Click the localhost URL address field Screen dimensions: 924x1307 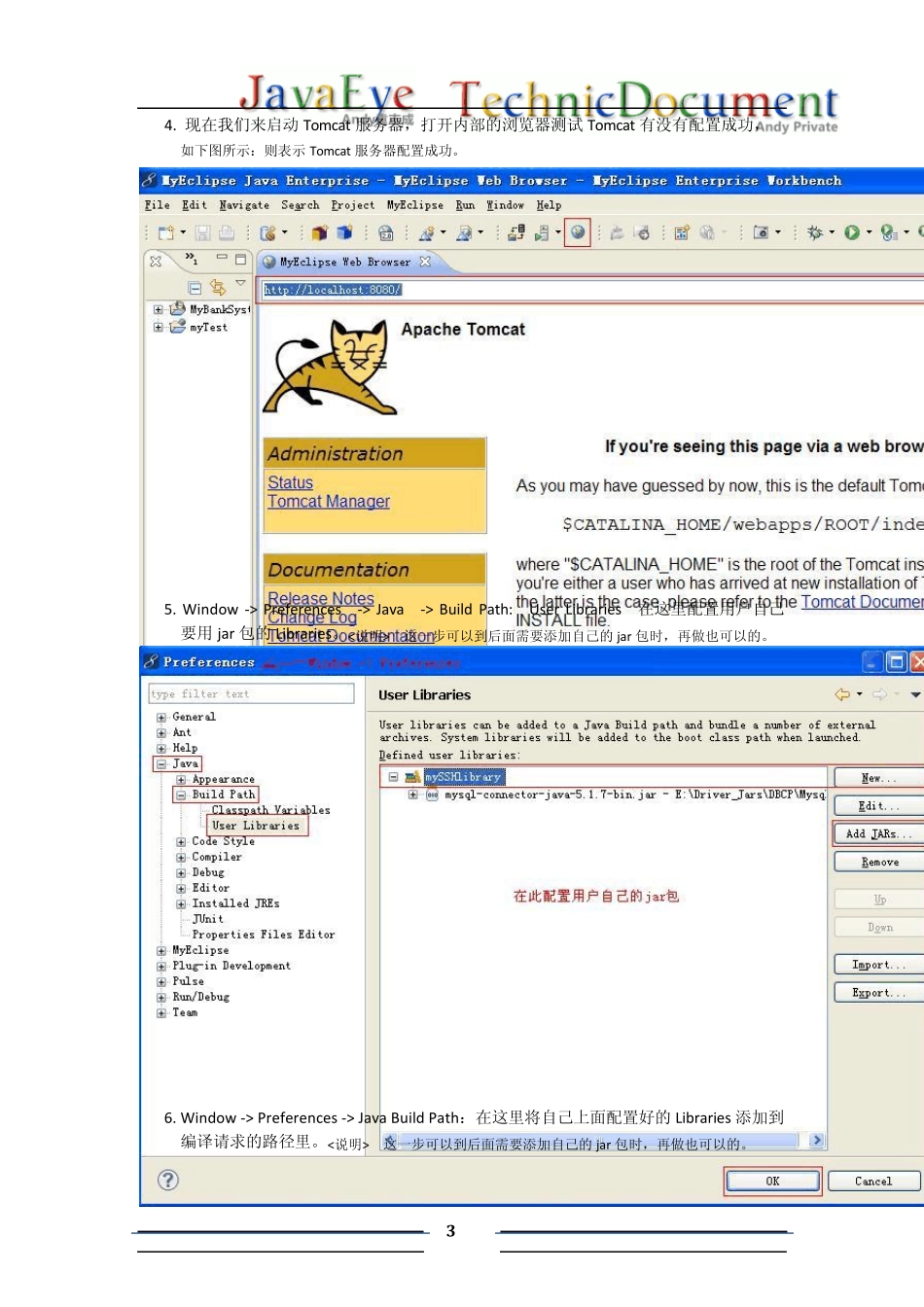[x=584, y=290]
